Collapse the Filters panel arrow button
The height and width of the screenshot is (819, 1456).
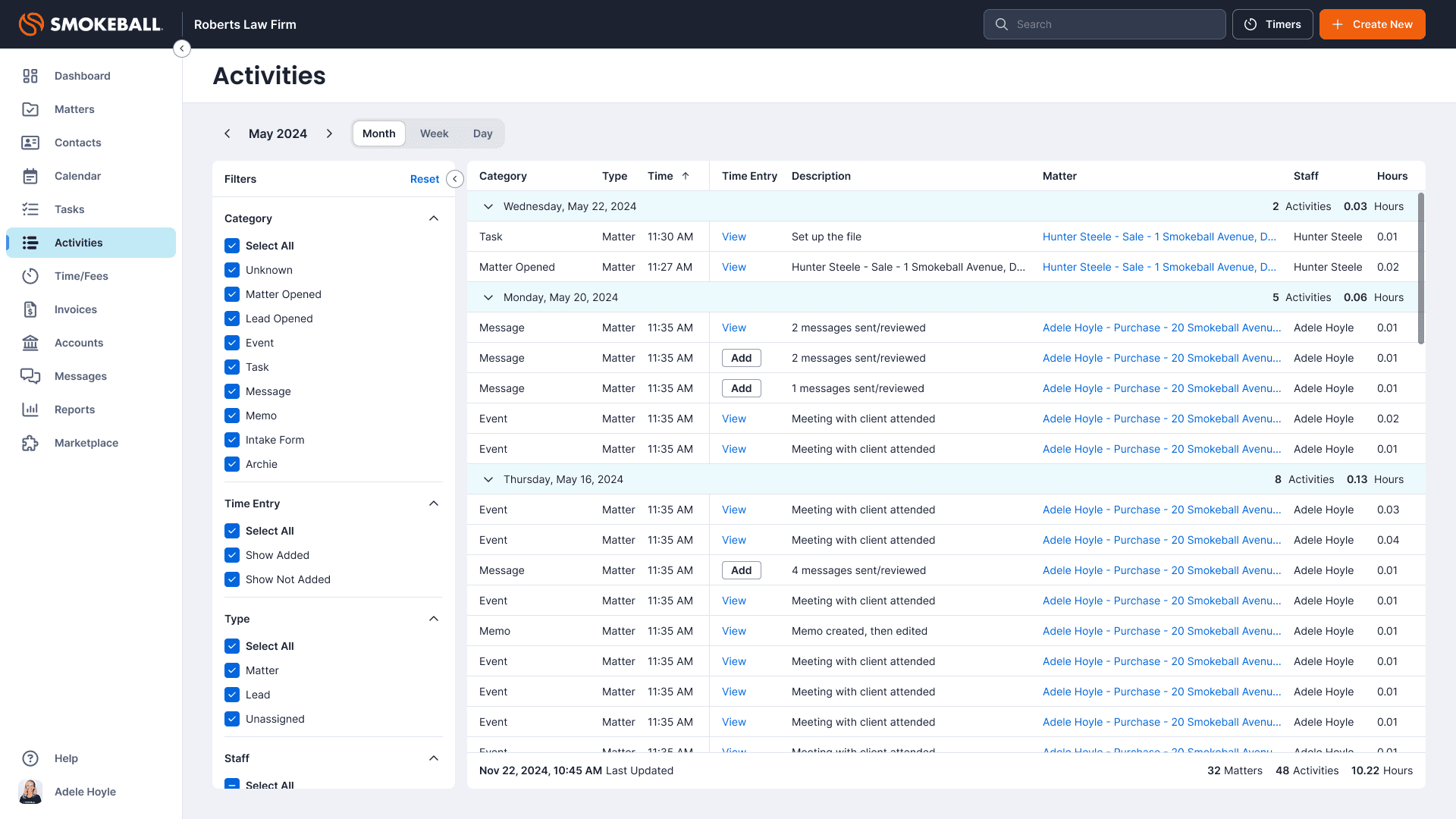(455, 179)
